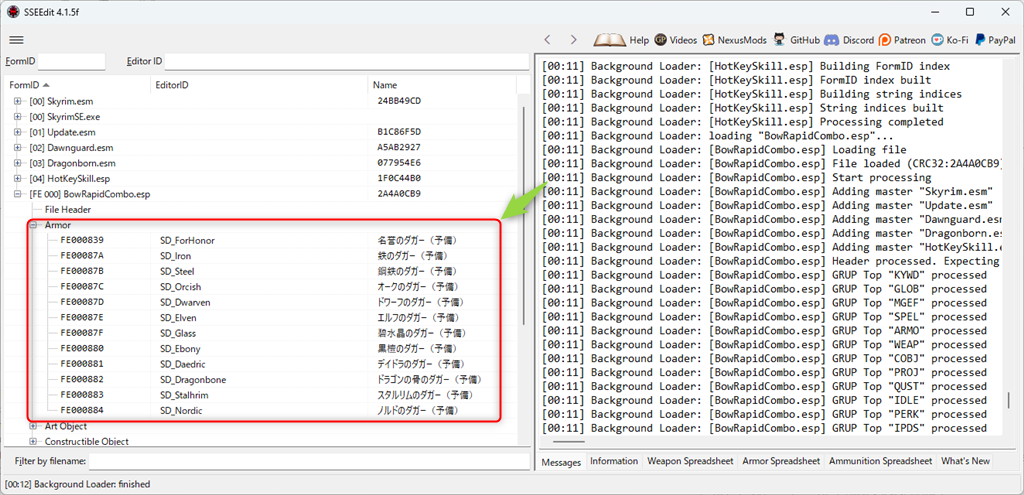Screen dimensions: 1024x495
Task: Focus the FormID search field
Action: (x=71, y=61)
